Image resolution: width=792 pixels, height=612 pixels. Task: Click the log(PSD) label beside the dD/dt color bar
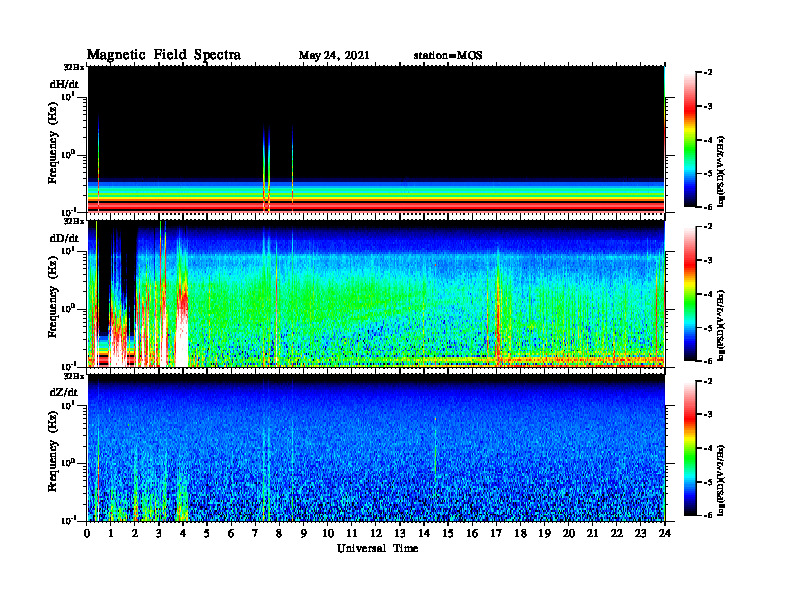tap(721, 325)
